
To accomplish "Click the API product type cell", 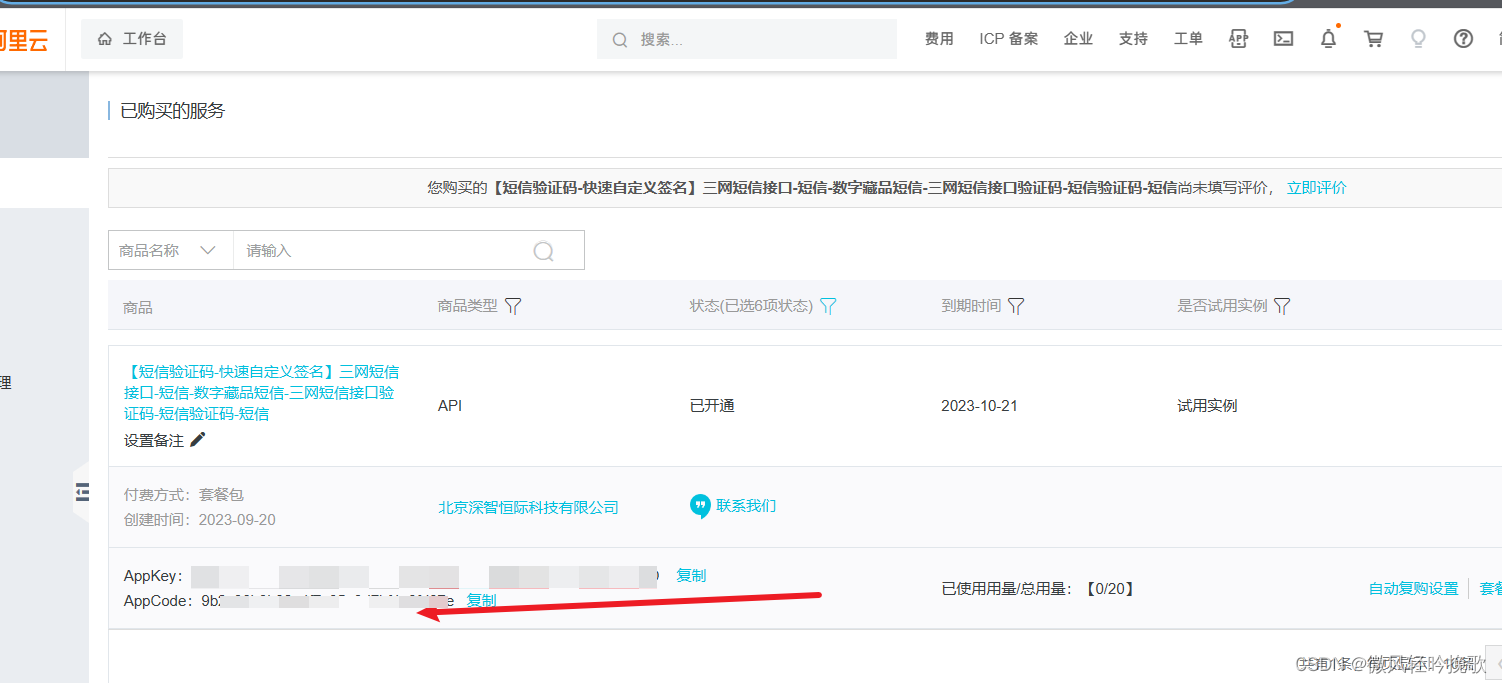I will tap(450, 406).
